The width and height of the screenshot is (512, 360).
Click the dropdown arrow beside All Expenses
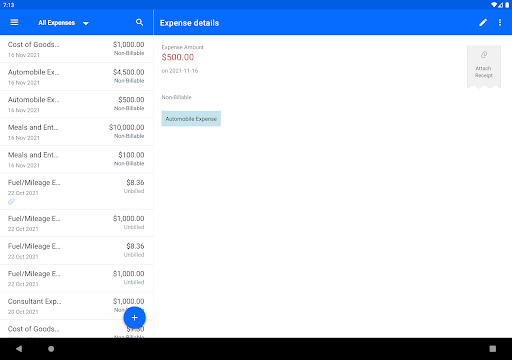click(x=86, y=23)
